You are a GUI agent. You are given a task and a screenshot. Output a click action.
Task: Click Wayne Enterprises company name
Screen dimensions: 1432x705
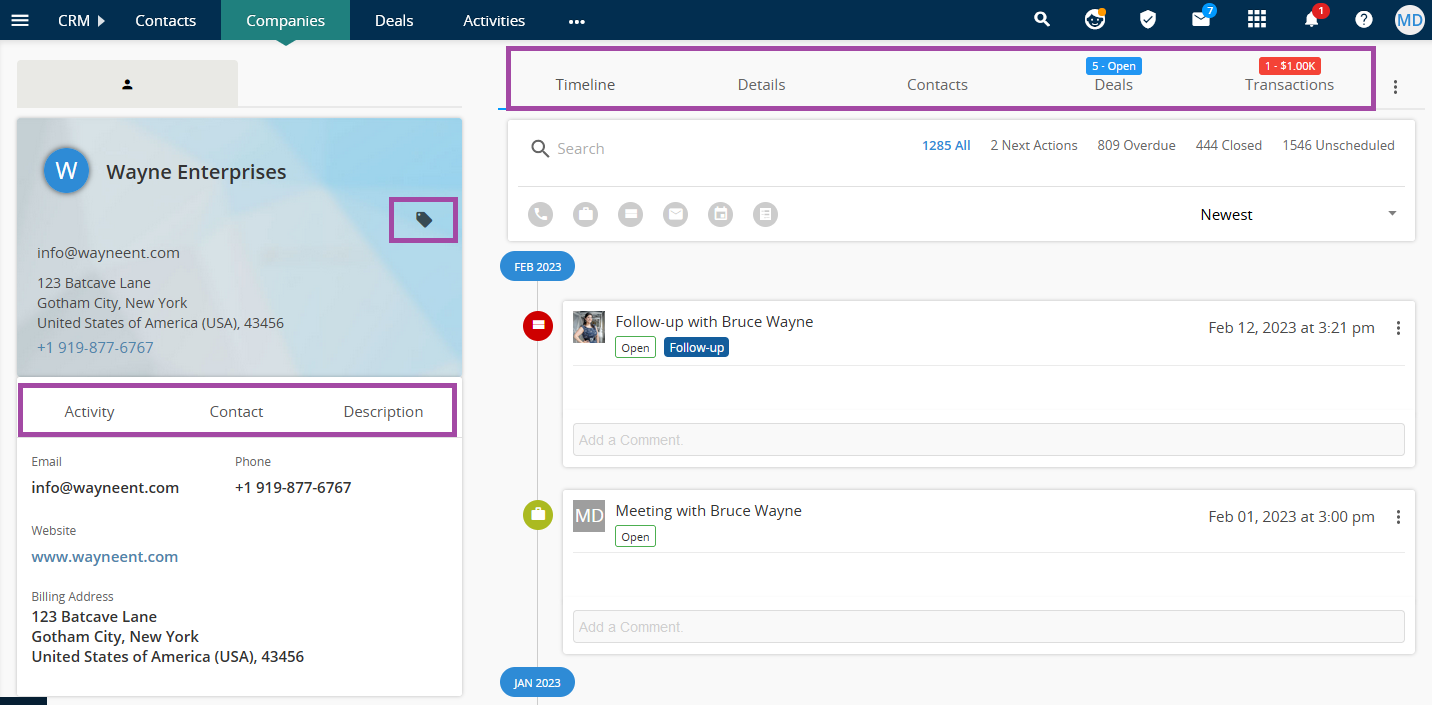(x=196, y=172)
